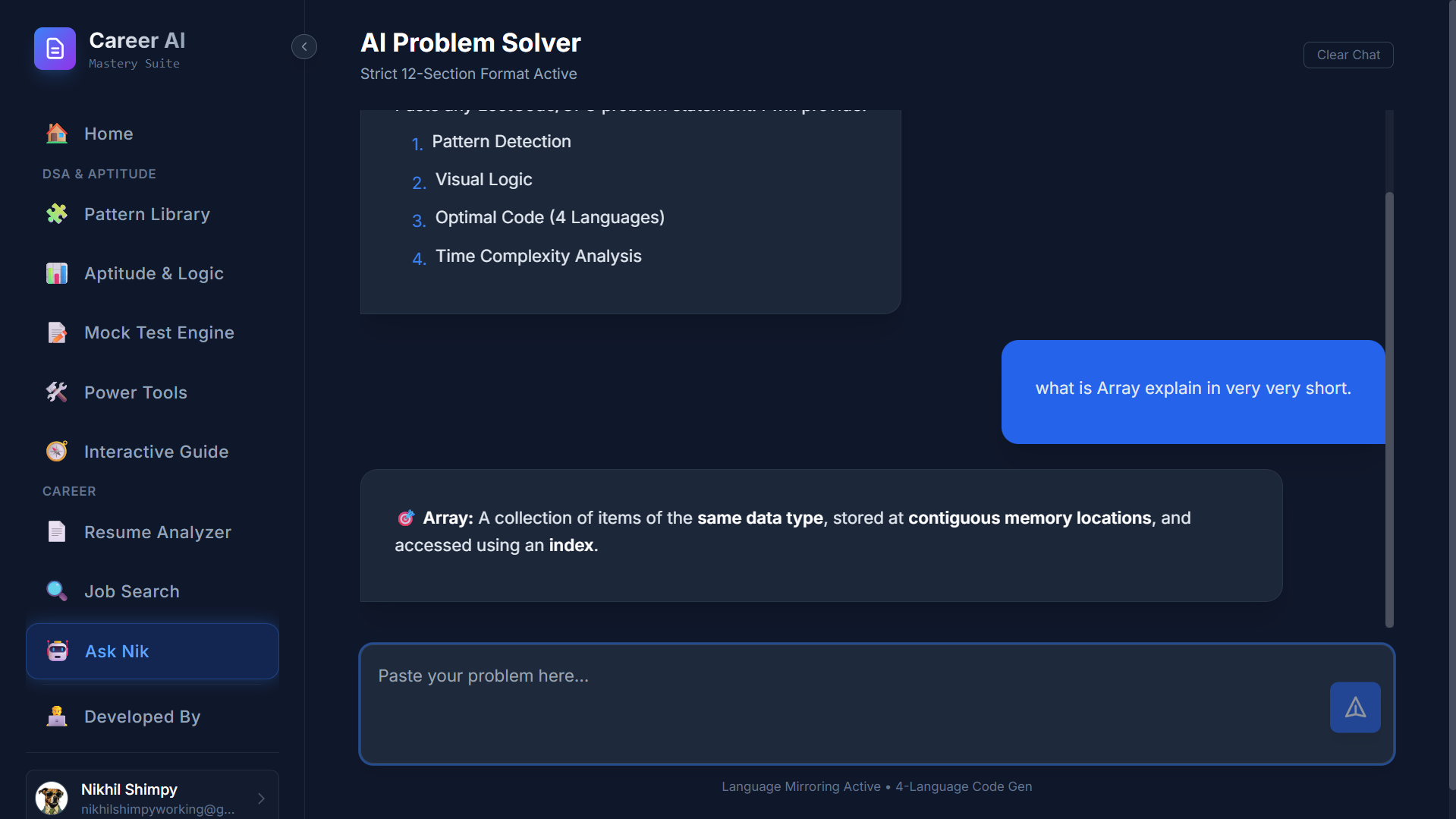Select the Power Tools hammer-and-wrench icon
Viewport: 1456px width, 819px height.
coord(56,392)
